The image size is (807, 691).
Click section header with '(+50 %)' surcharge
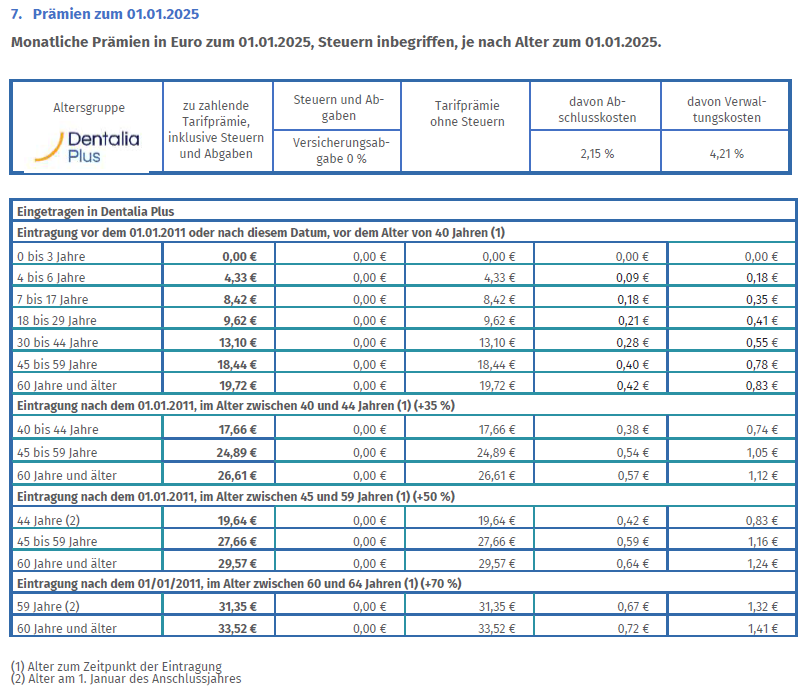tap(404, 497)
